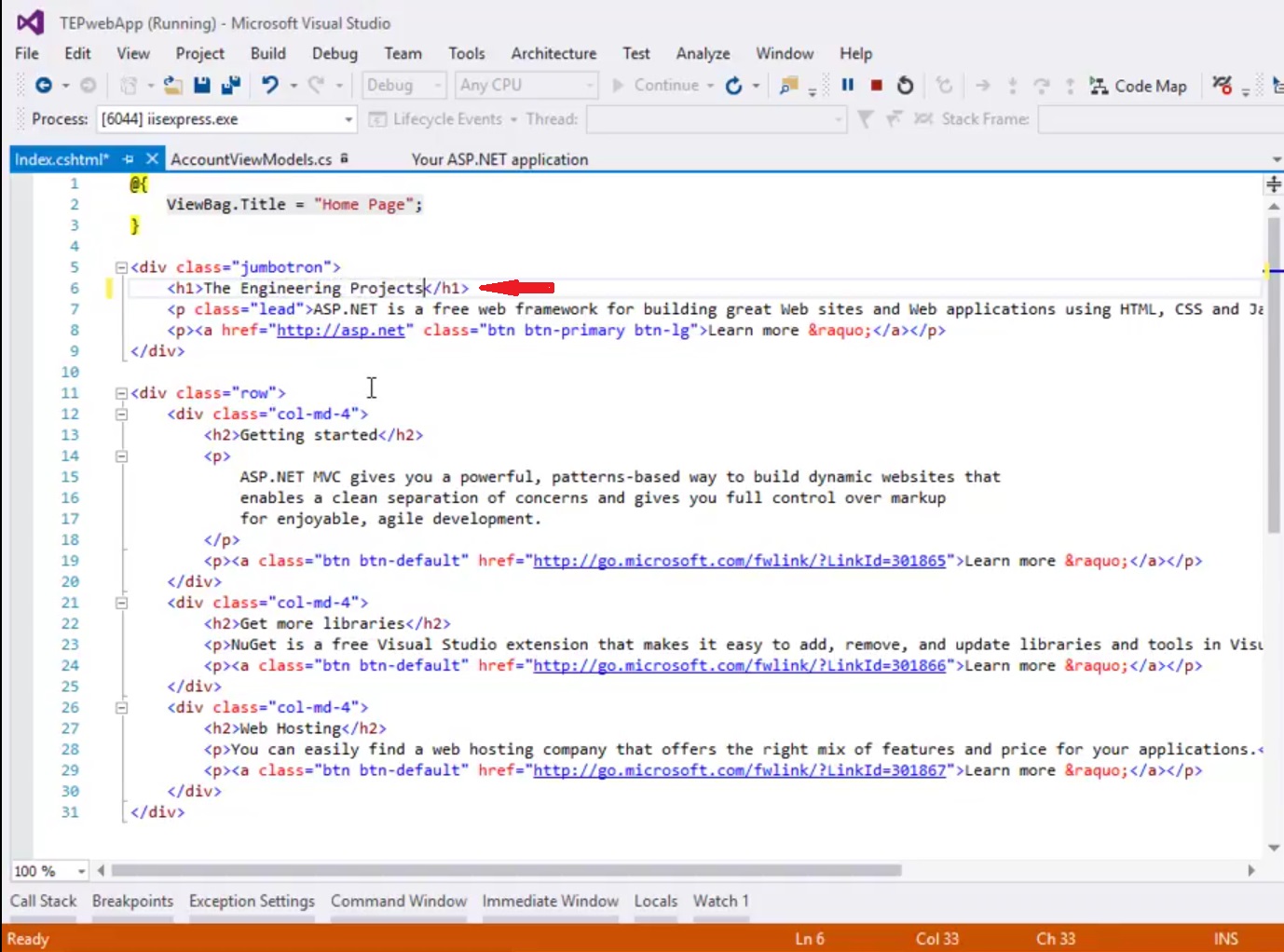Click the Navigate Forward arrow icon
Viewport: 1284px width, 952px height.
[x=88, y=86]
